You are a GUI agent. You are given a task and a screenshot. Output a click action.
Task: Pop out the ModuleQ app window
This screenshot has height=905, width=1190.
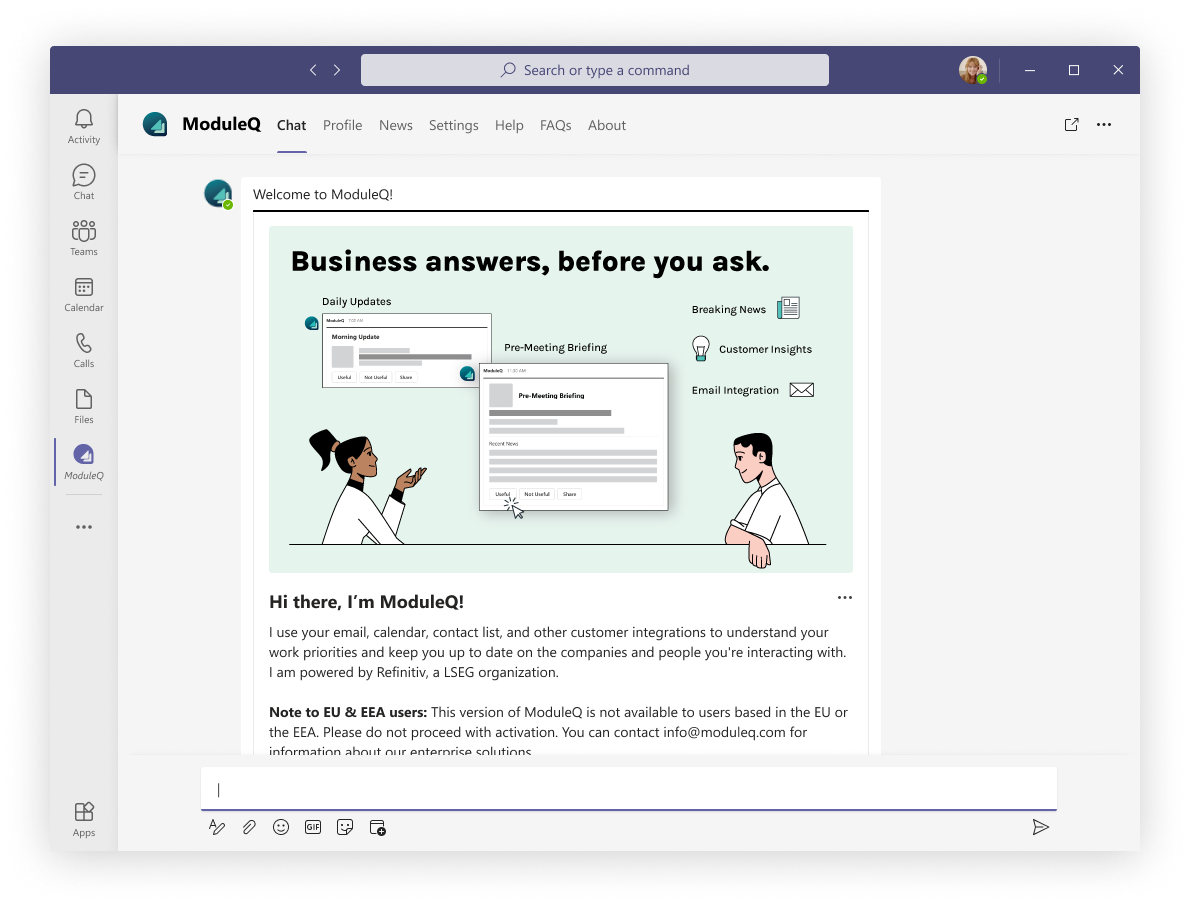point(1071,125)
